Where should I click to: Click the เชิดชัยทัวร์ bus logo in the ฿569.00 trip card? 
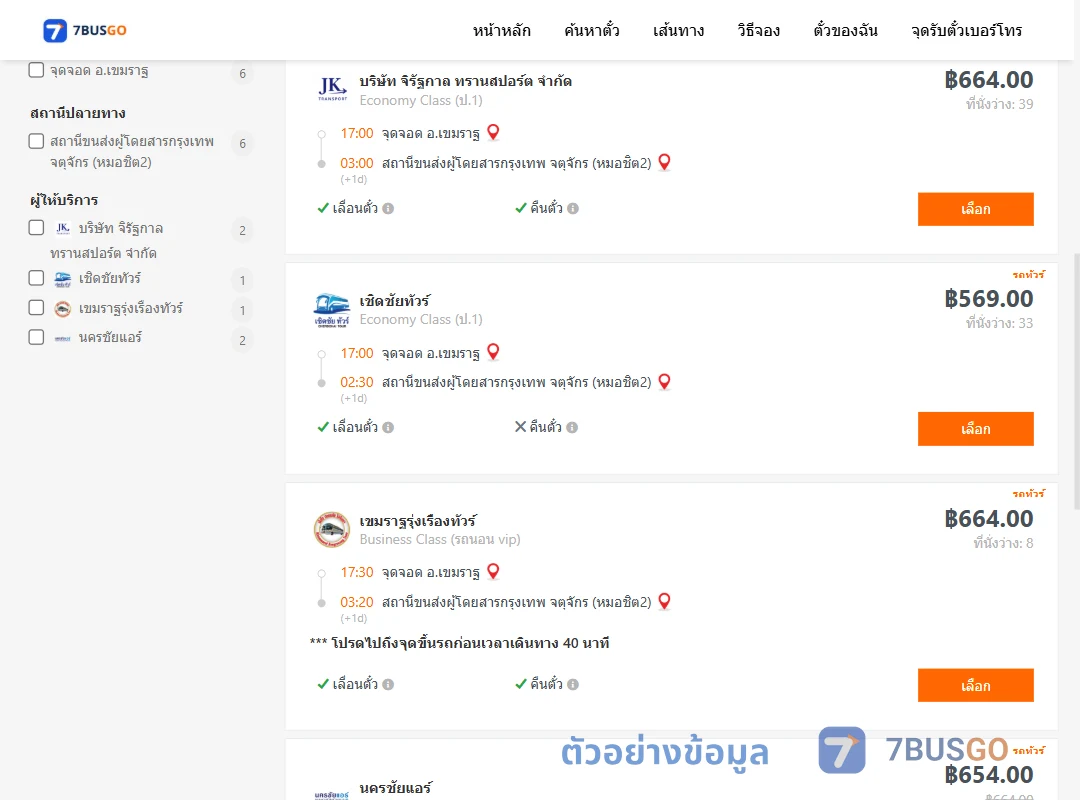(x=331, y=309)
